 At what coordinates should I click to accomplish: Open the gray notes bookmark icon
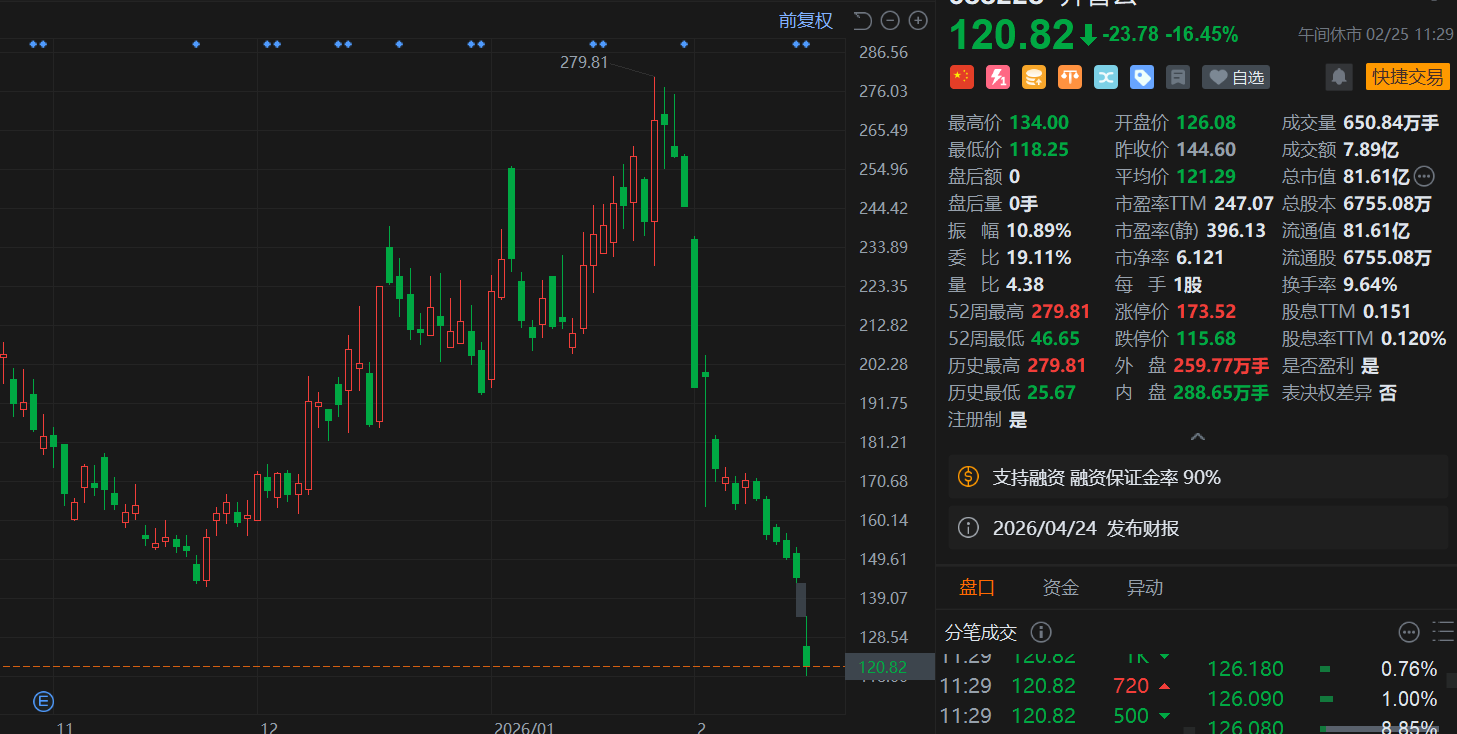pos(1178,77)
